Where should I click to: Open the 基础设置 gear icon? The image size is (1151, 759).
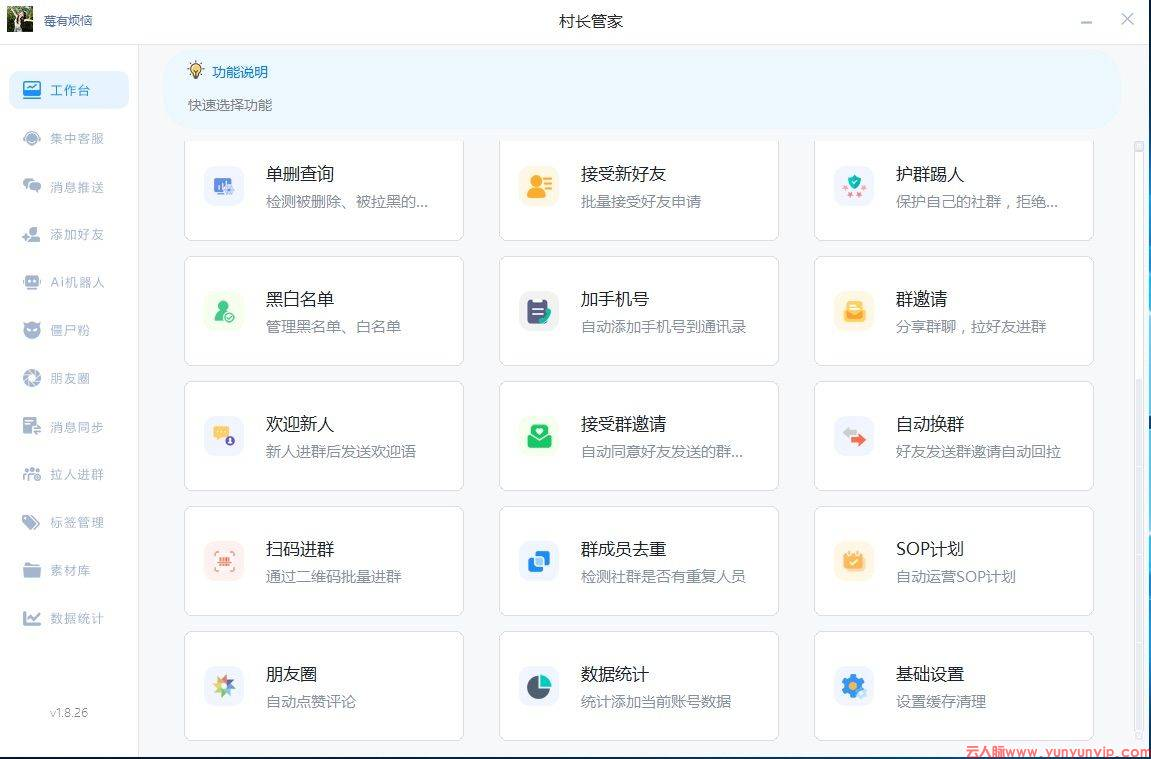pos(853,686)
